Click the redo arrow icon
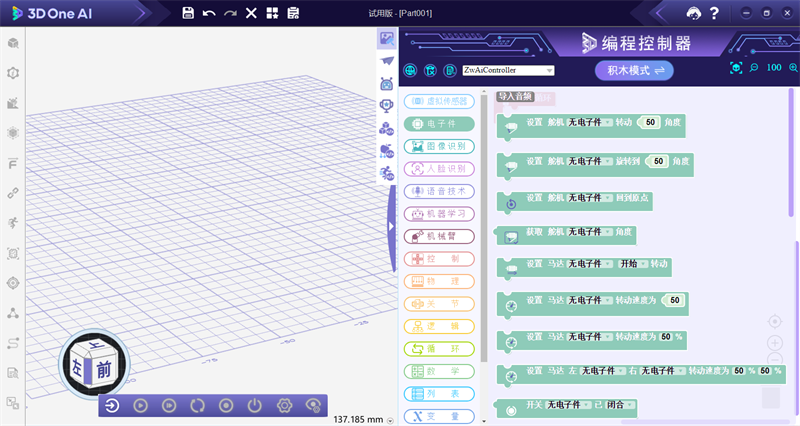The height and width of the screenshot is (426, 800). 230,13
